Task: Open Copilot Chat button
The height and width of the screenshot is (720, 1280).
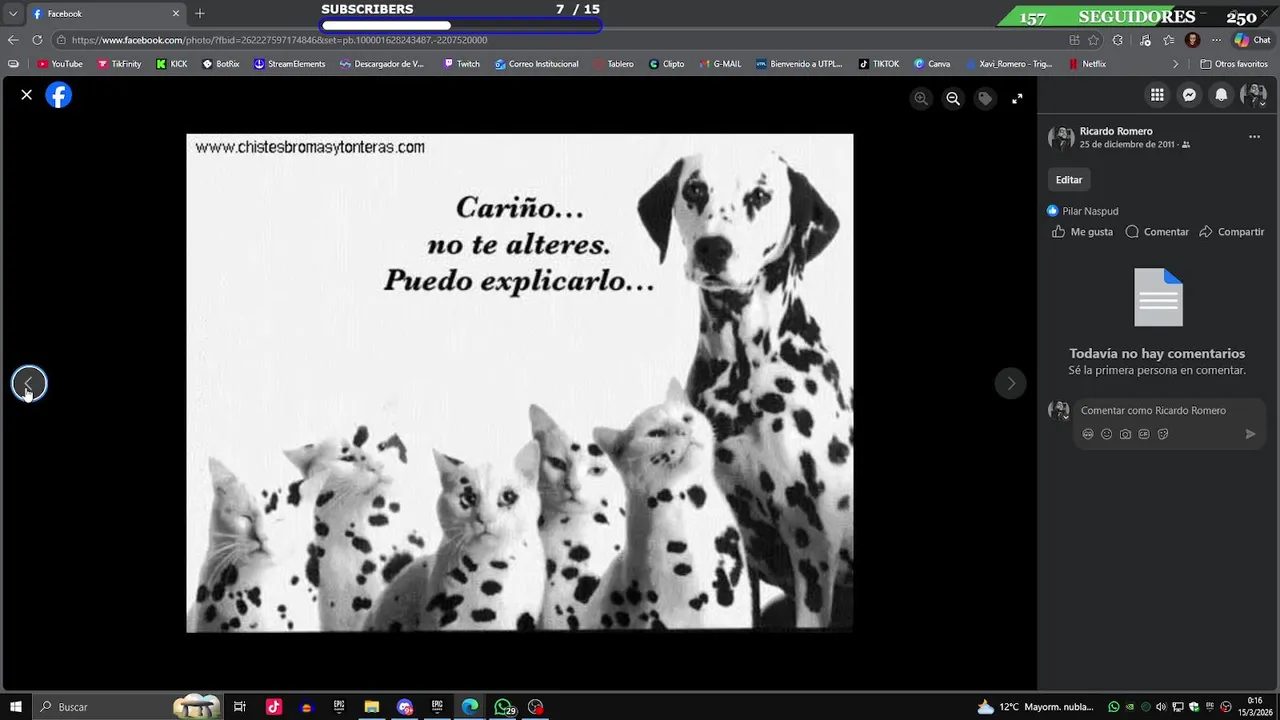Action: pyautogui.click(x=1252, y=40)
